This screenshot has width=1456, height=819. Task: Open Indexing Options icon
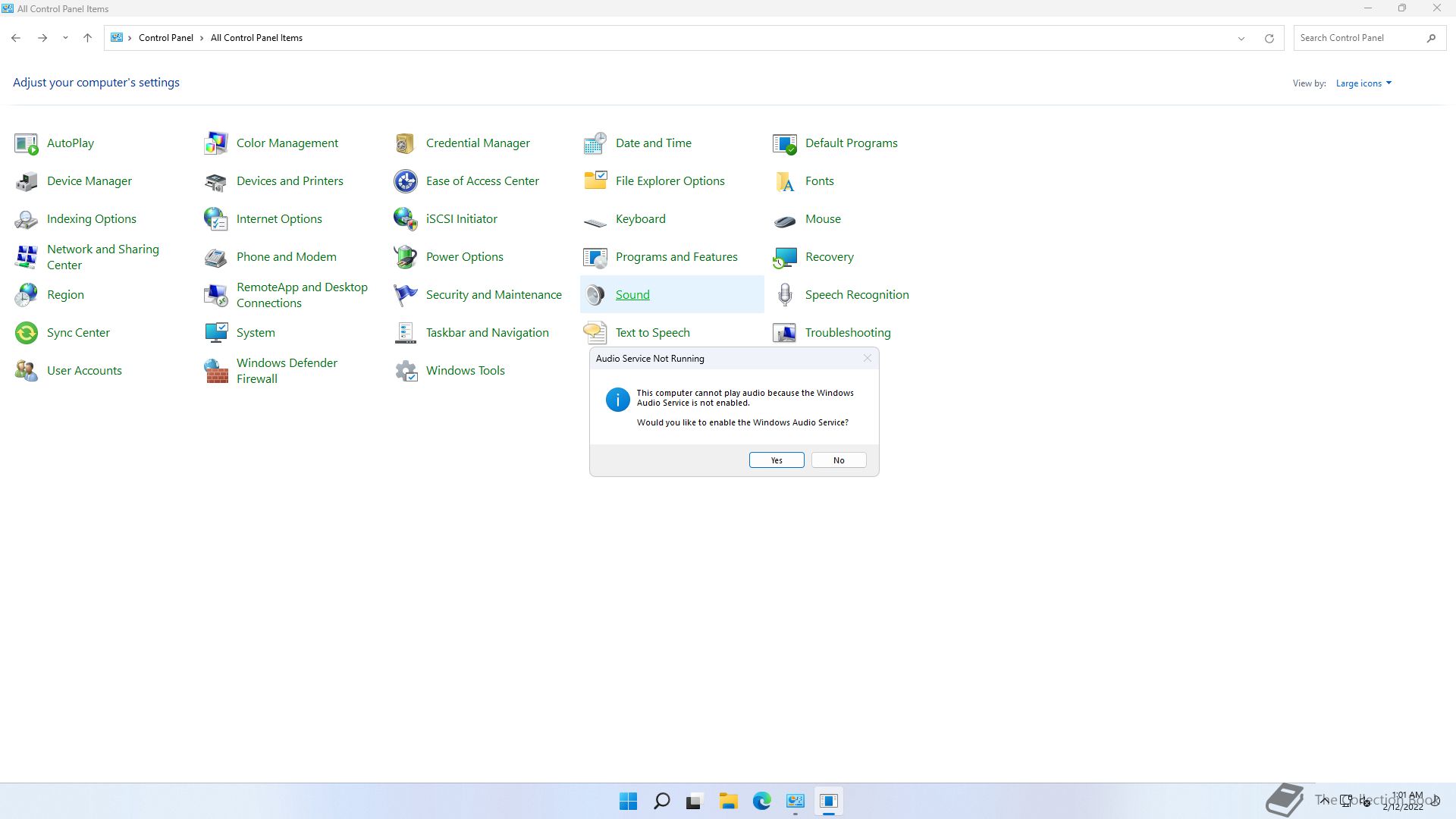(x=26, y=219)
